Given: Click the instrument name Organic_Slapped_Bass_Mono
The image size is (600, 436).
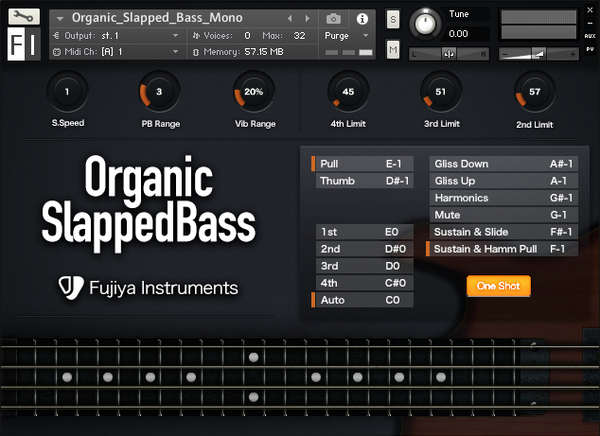Looking at the screenshot, I should [x=157, y=18].
